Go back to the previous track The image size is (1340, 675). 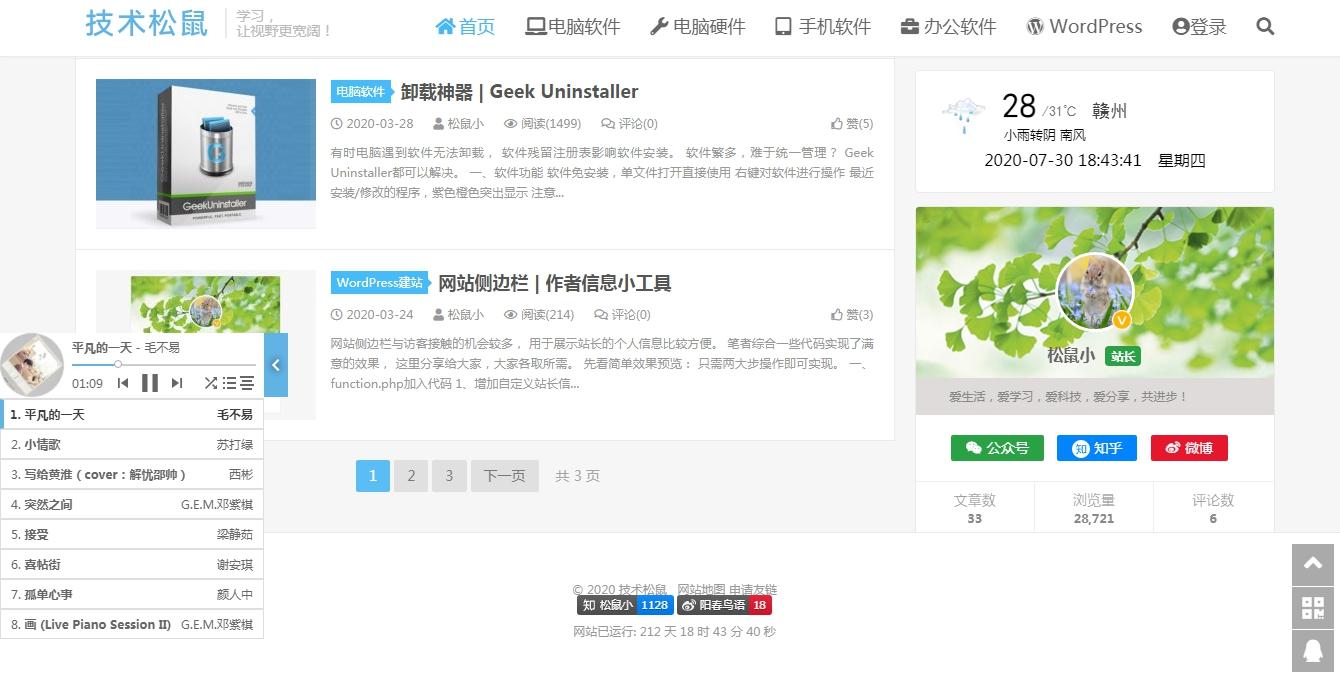[124, 382]
